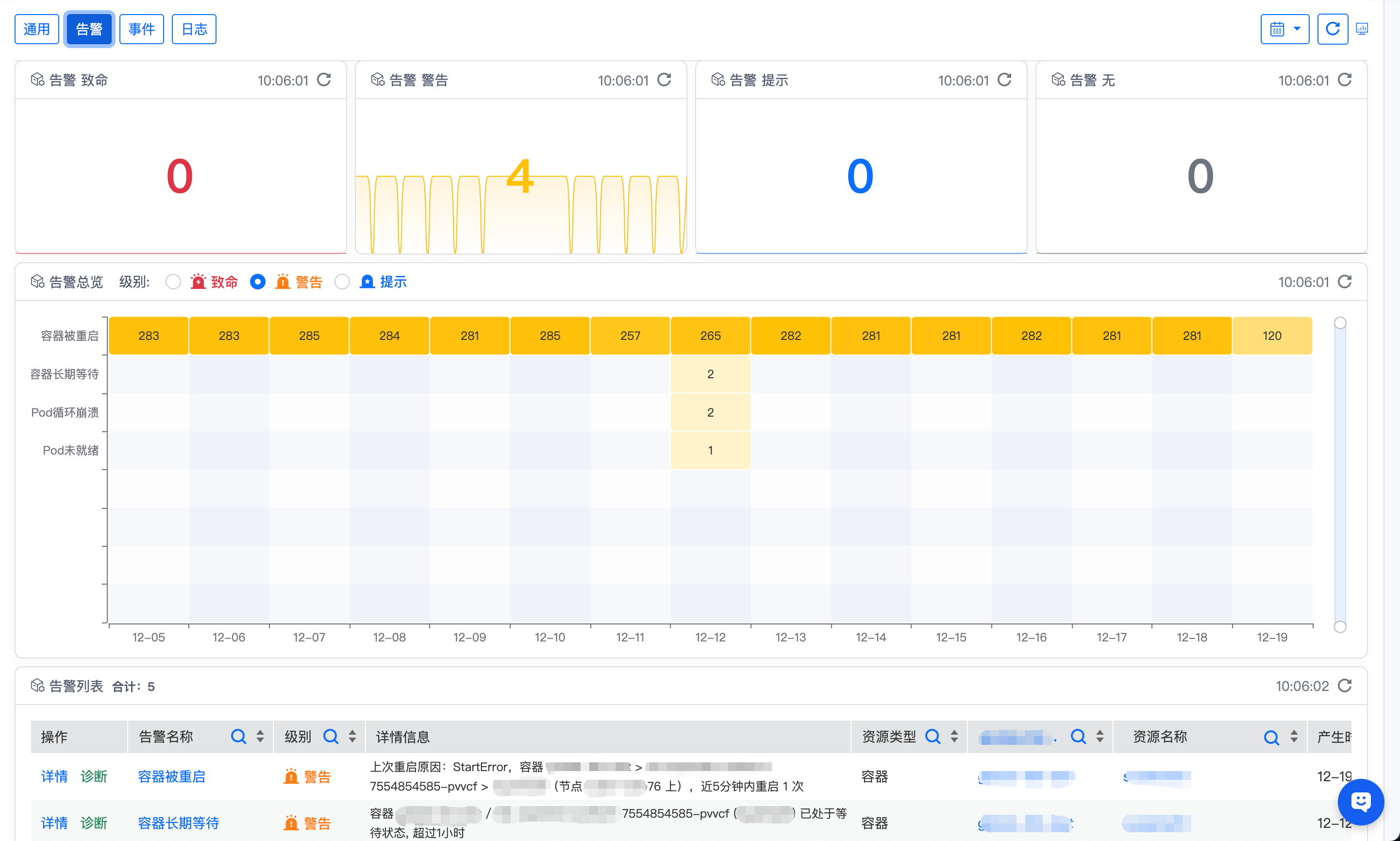Switch to the 日志 tab
This screenshot has height=841, width=1400.
[194, 29]
